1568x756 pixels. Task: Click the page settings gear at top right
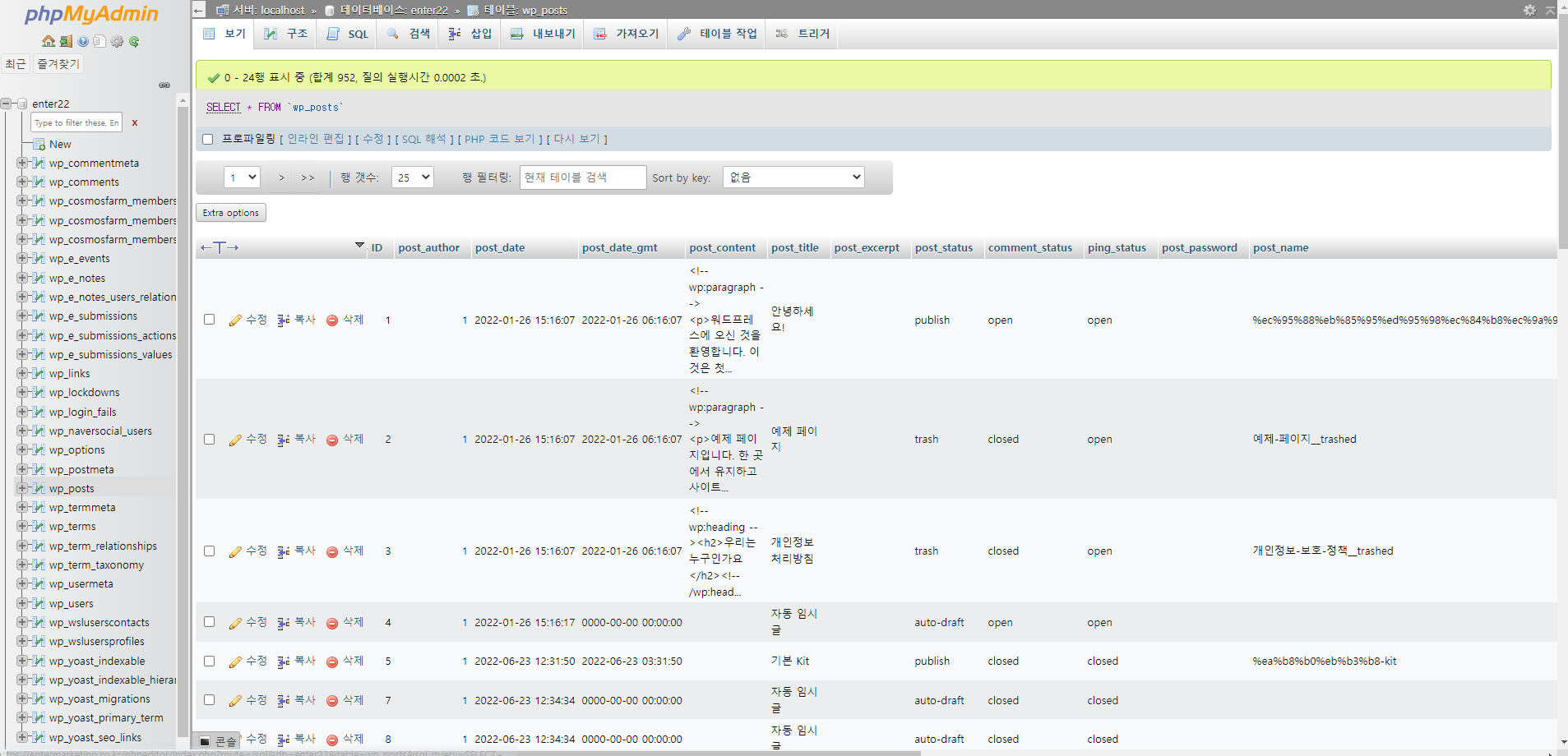click(x=1529, y=10)
